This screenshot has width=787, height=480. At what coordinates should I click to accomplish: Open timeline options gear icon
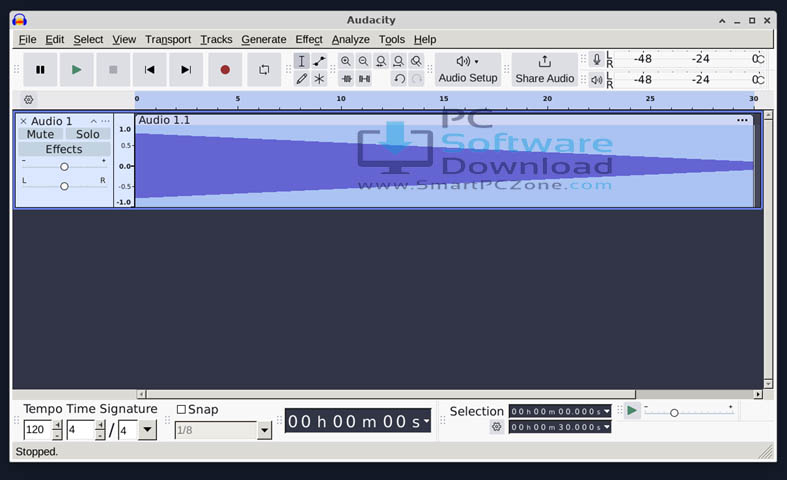(x=29, y=99)
